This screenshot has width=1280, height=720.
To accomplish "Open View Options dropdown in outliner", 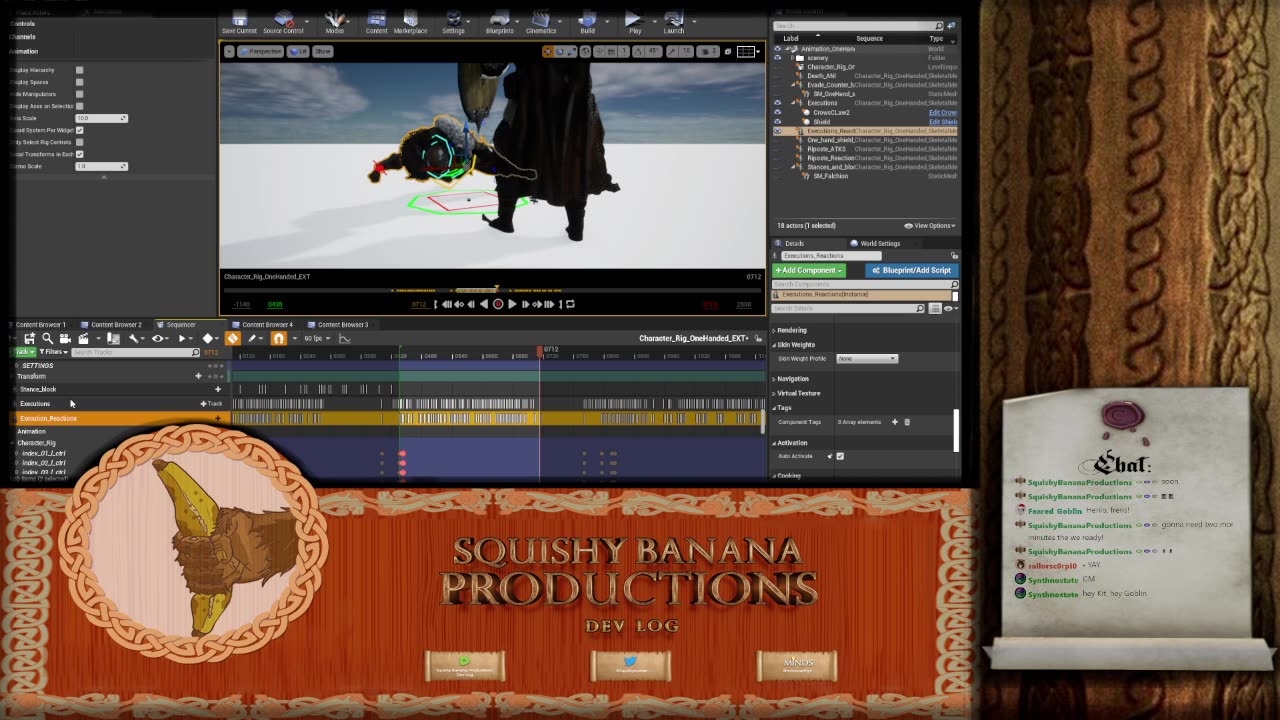I will [x=928, y=226].
